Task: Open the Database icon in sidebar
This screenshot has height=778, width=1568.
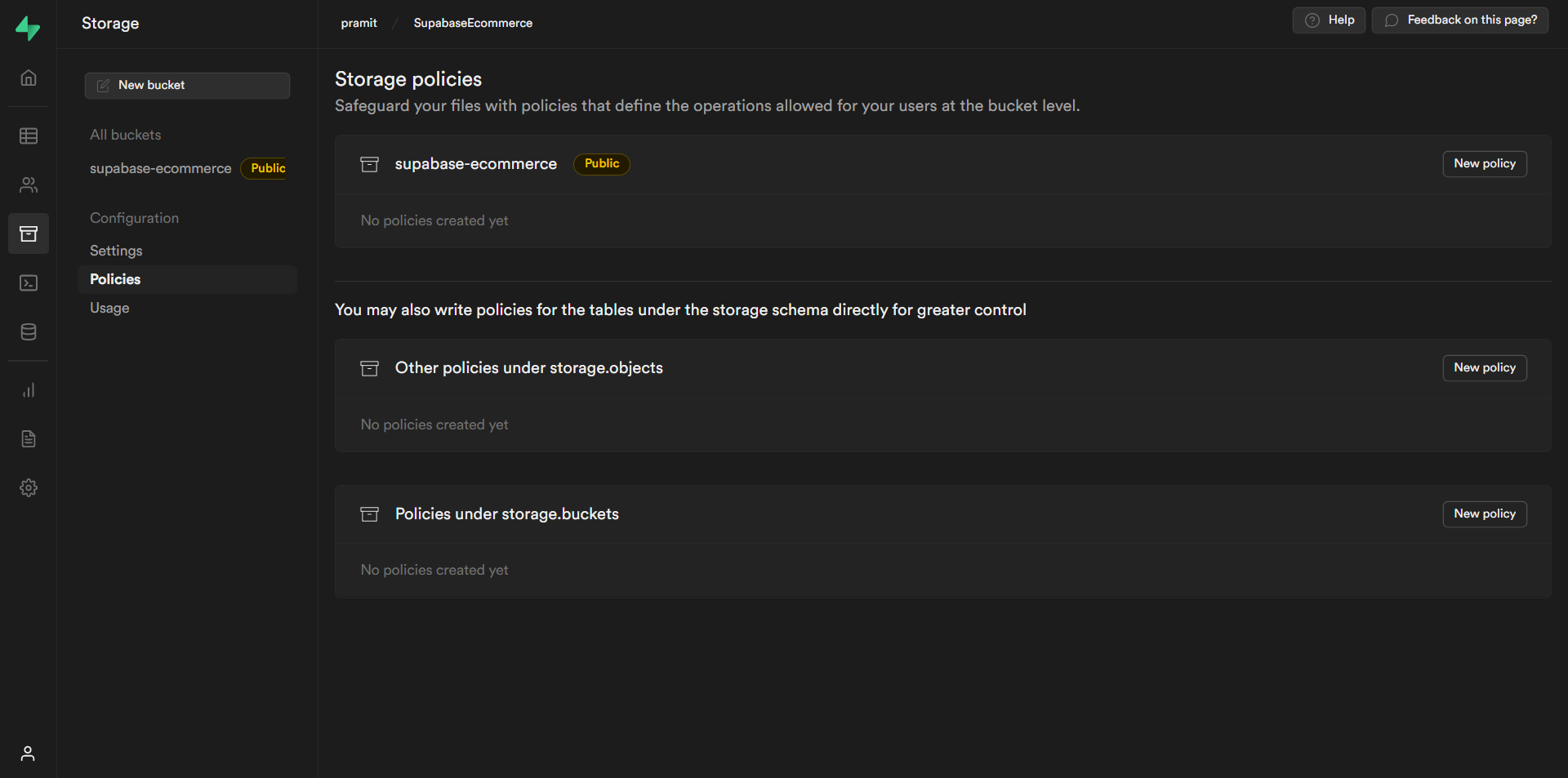Action: tap(29, 332)
